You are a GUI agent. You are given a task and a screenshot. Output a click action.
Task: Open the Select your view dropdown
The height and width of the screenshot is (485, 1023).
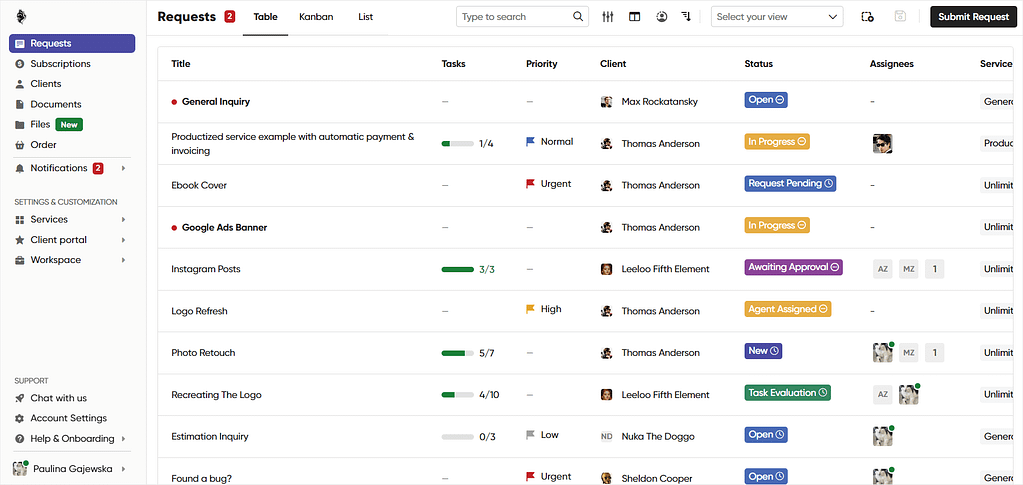click(777, 17)
